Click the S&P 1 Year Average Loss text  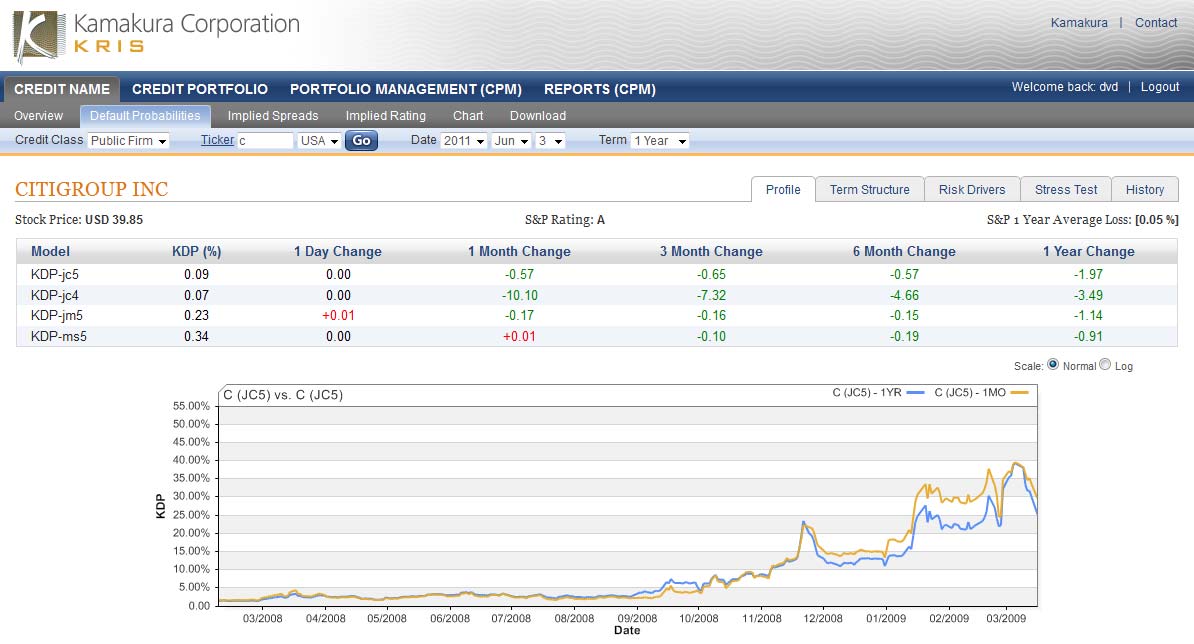click(1082, 220)
